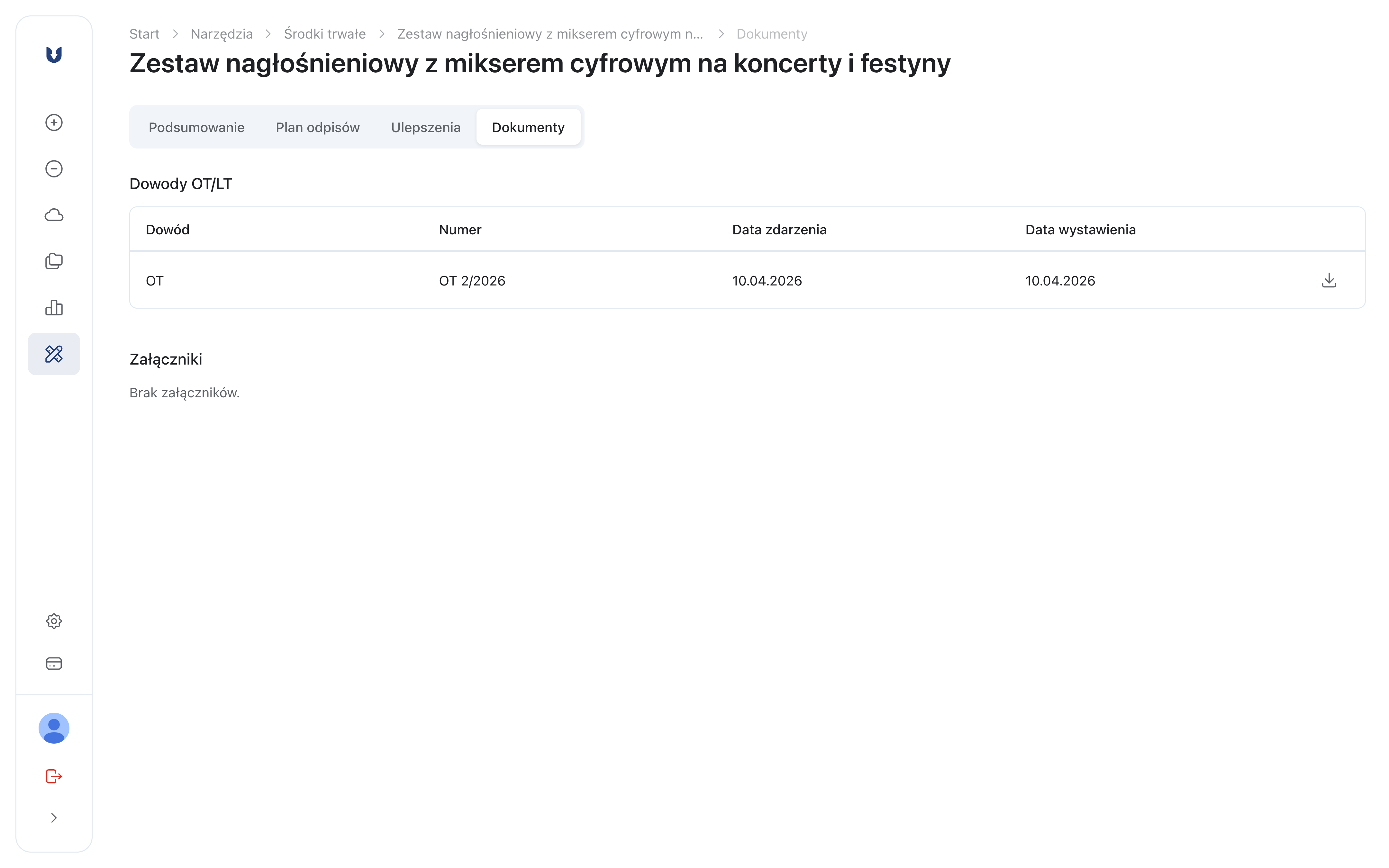
Task: Select the tools (ruler and pencil) sidebar icon
Action: pyautogui.click(x=54, y=354)
